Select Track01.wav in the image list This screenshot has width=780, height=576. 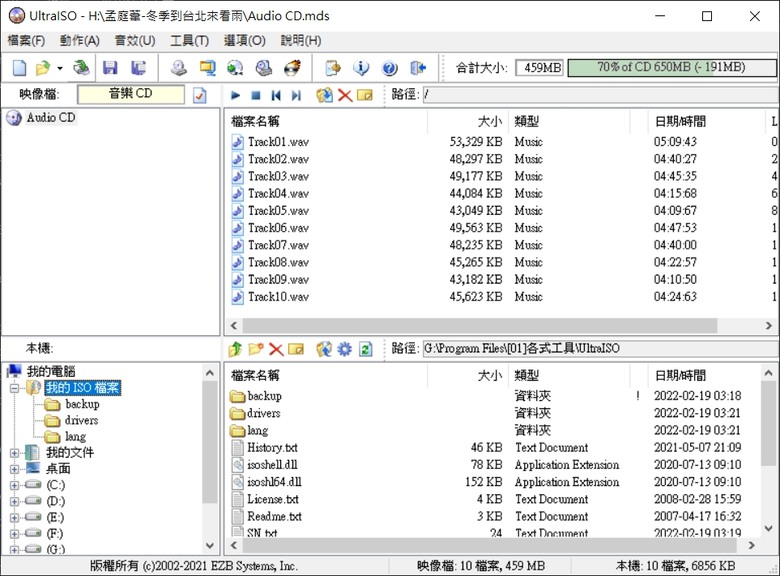click(x=278, y=142)
